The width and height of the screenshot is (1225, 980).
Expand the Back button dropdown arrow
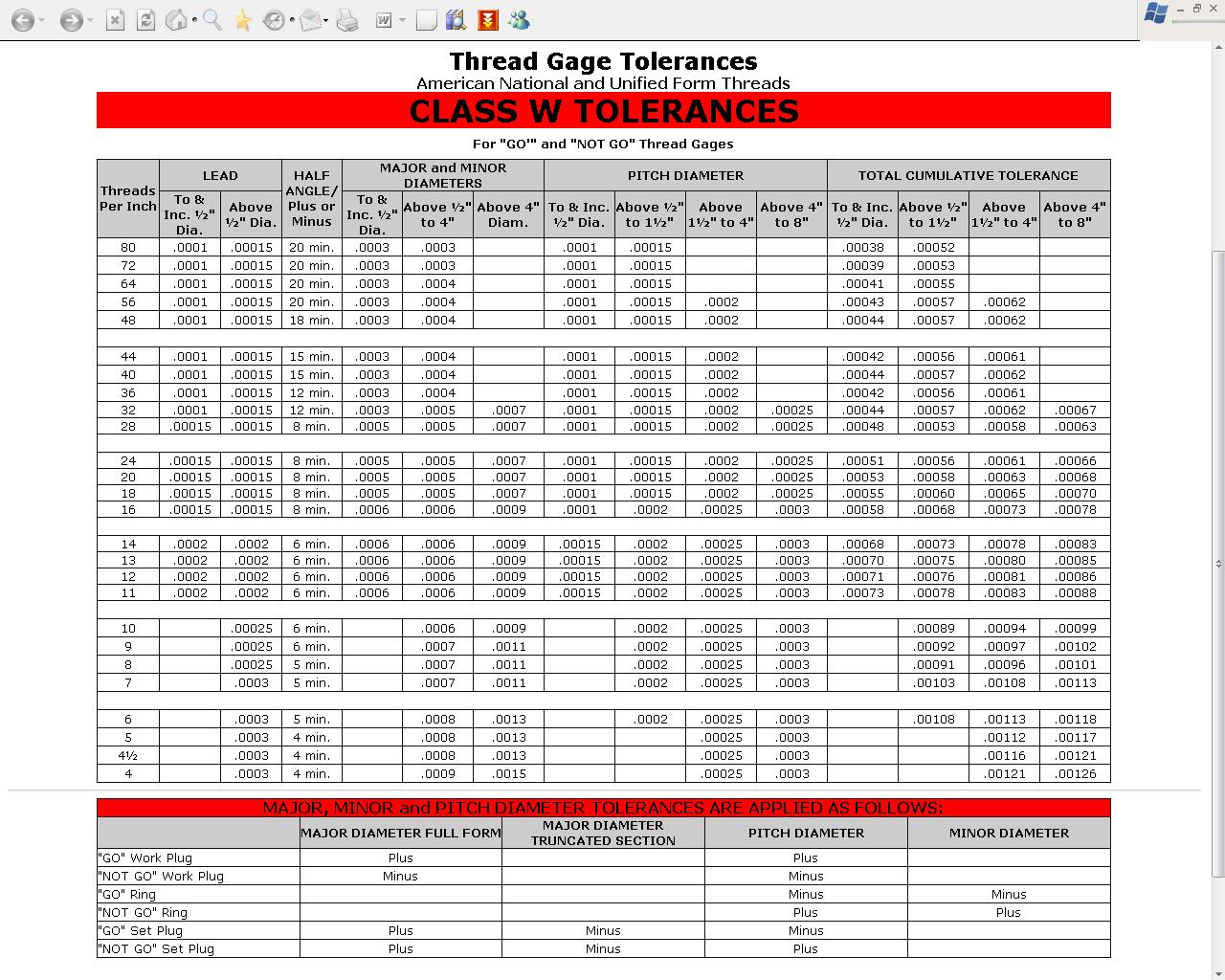click(40, 19)
